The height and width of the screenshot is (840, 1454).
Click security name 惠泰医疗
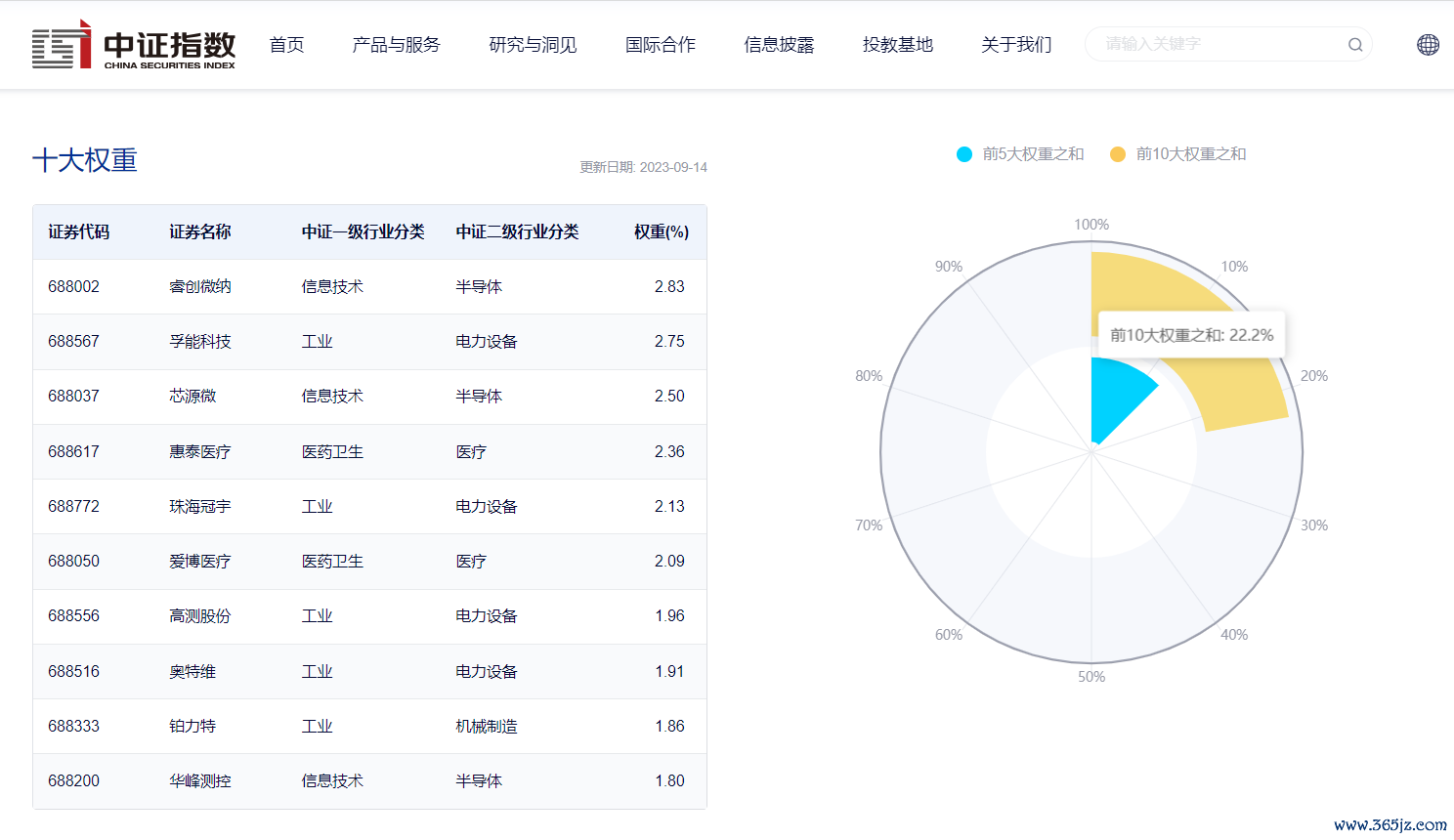point(200,452)
